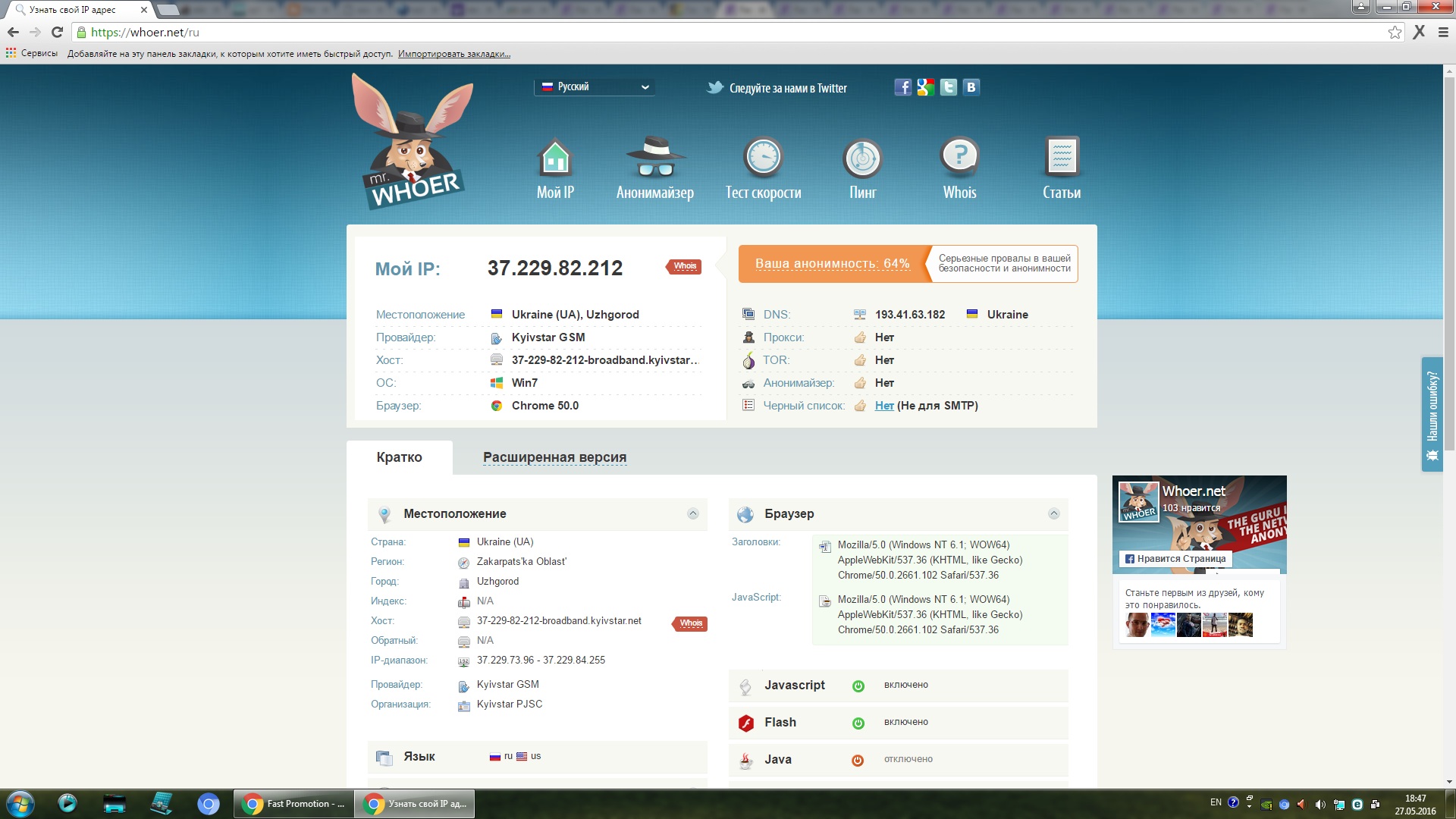Image resolution: width=1456 pixels, height=819 pixels.
Task: Open the Мой IP house icon
Action: click(554, 157)
